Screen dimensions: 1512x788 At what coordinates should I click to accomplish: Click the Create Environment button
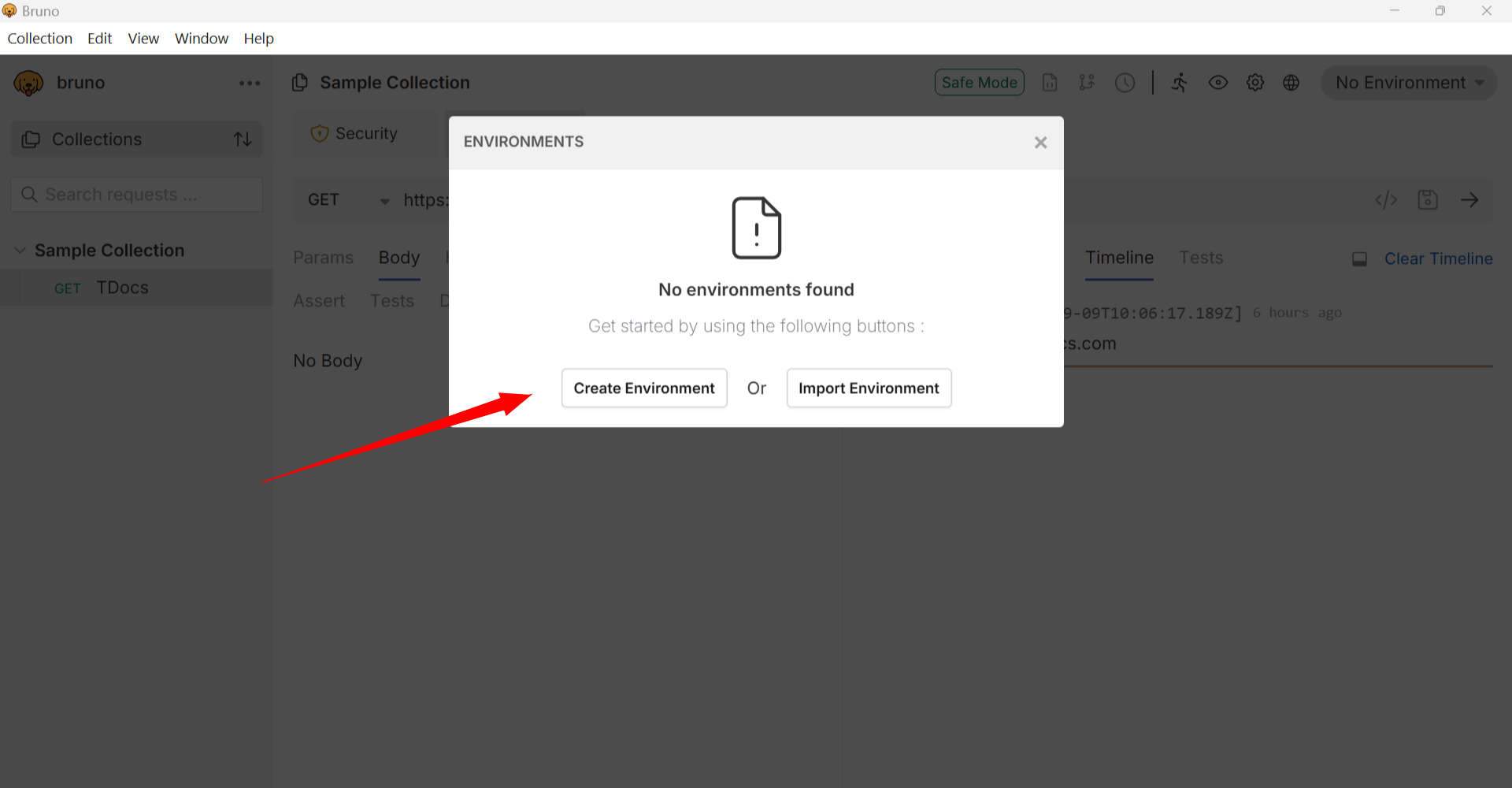tap(644, 388)
